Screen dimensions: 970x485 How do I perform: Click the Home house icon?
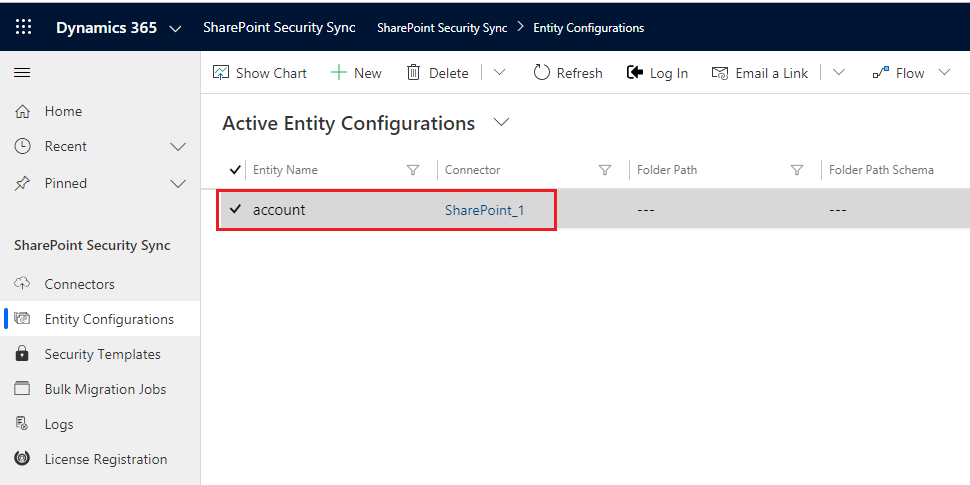point(22,111)
